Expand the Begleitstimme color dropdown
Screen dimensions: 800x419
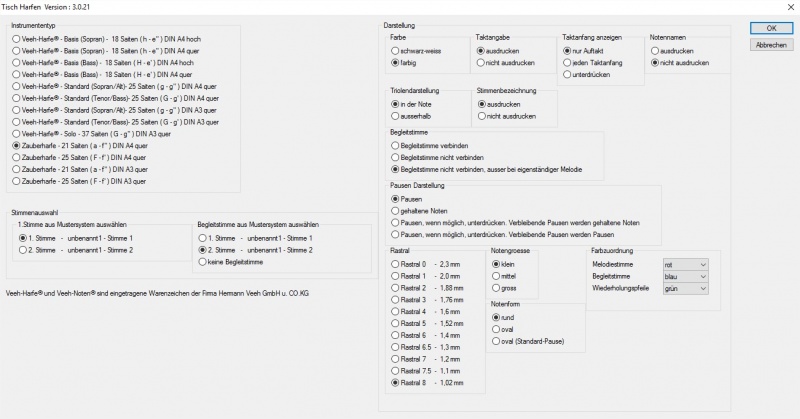pos(685,277)
